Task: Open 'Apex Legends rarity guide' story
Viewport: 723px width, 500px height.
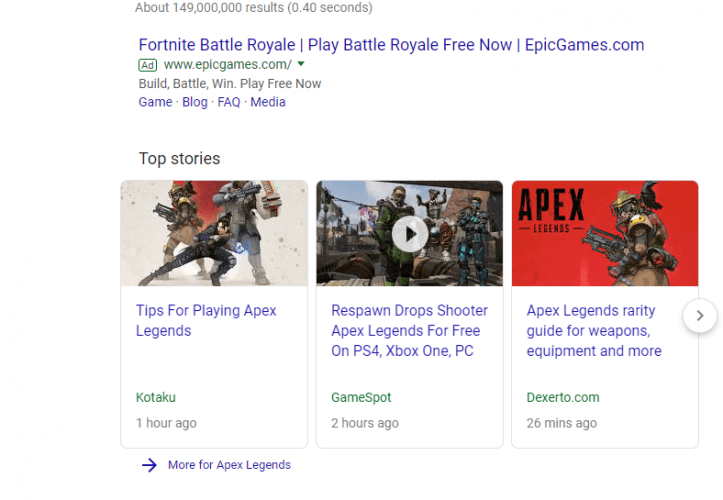Action: (x=594, y=331)
